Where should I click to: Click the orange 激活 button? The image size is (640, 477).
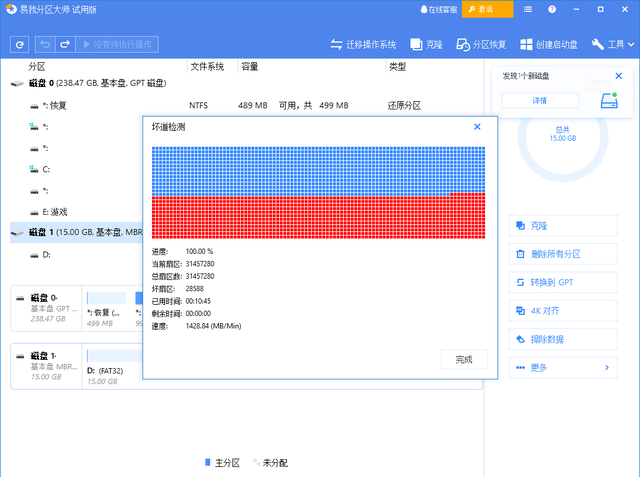(487, 9)
